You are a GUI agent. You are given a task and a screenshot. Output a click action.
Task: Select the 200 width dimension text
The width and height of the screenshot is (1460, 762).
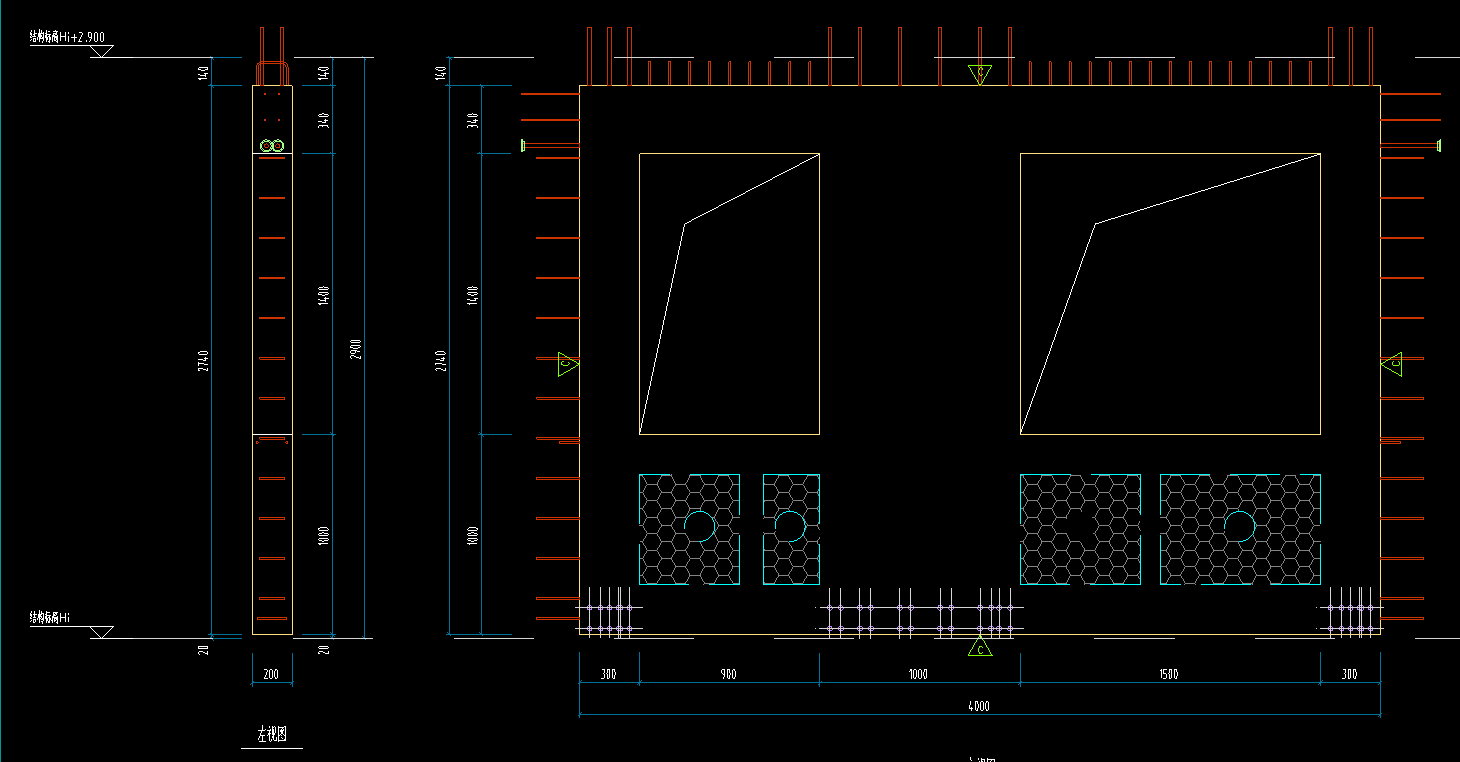click(271, 675)
